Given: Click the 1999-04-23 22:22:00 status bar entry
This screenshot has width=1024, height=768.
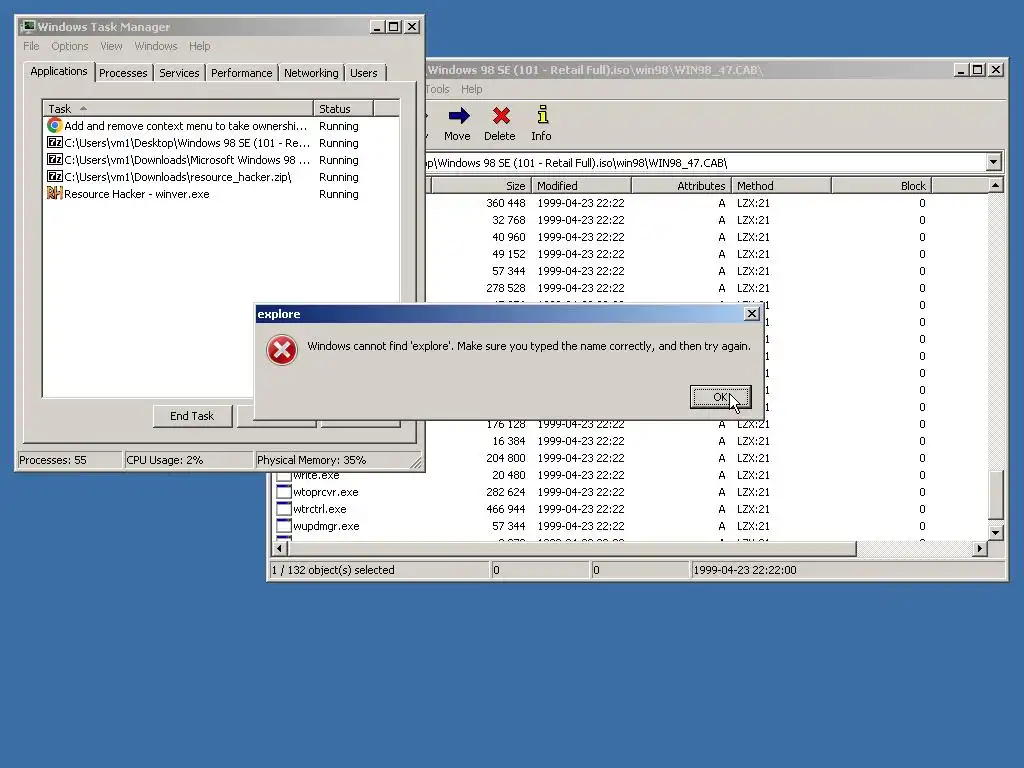Looking at the screenshot, I should [x=847, y=569].
